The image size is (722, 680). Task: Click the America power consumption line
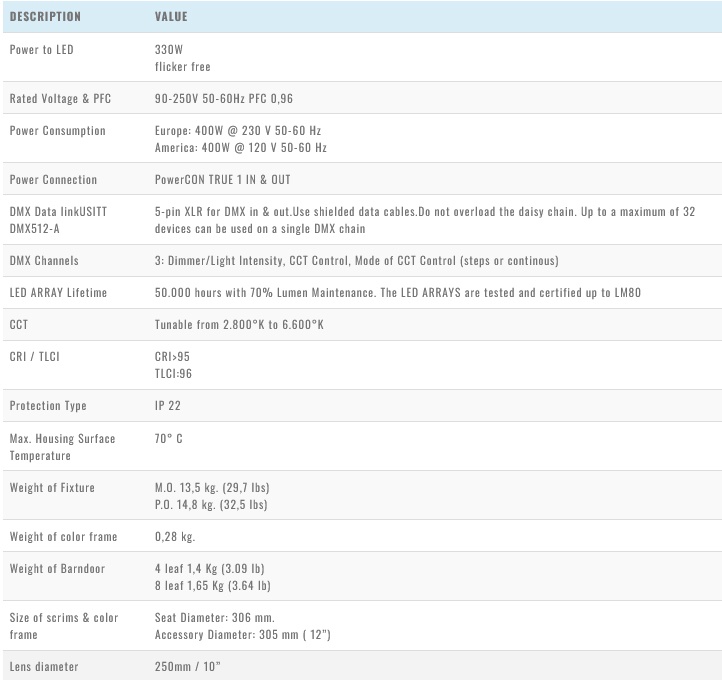(241, 148)
